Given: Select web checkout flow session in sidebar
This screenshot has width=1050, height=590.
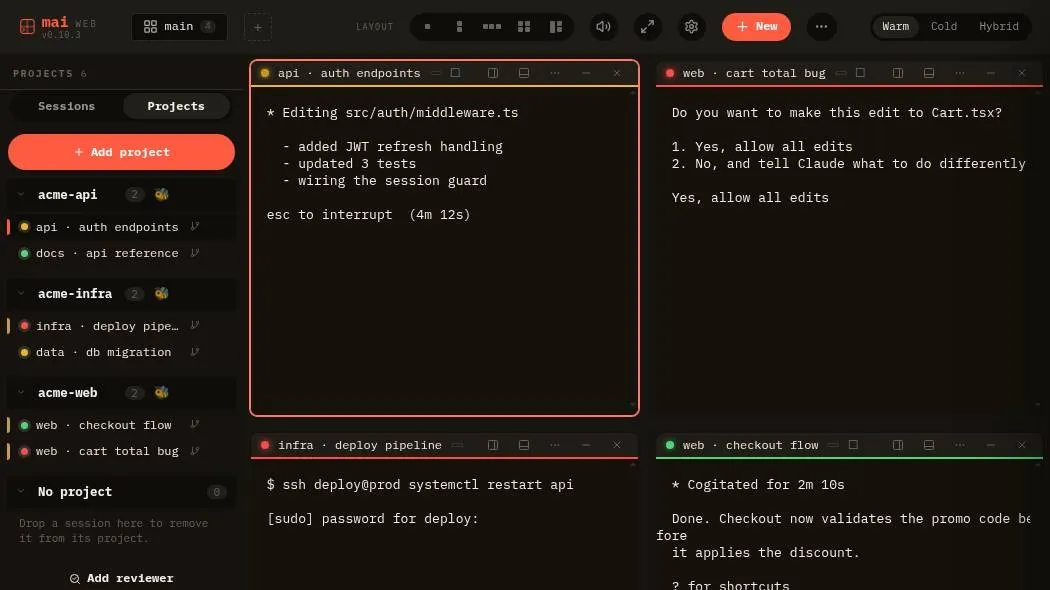Looking at the screenshot, I should point(121,425).
